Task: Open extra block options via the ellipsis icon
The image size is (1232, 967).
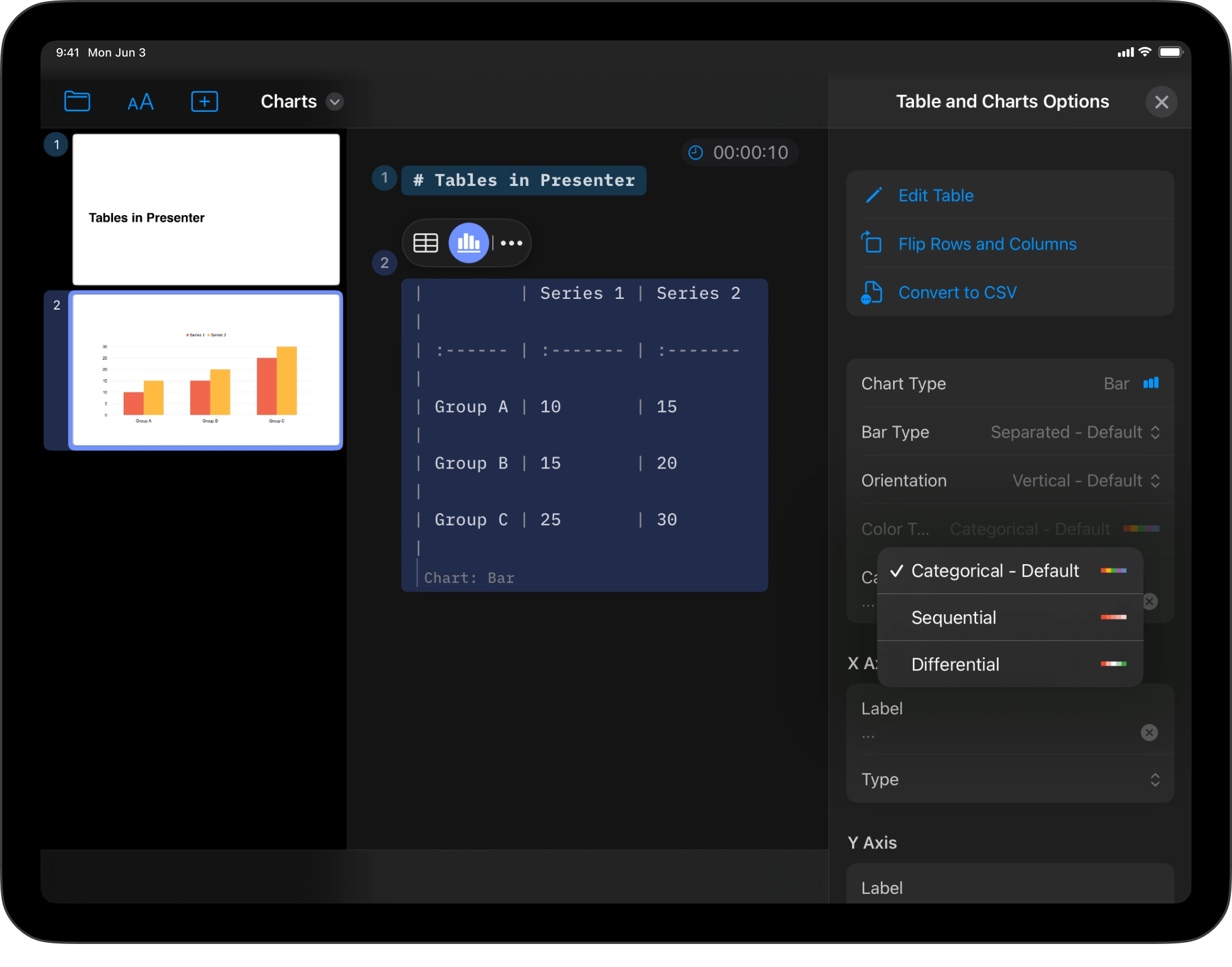Action: (511, 243)
